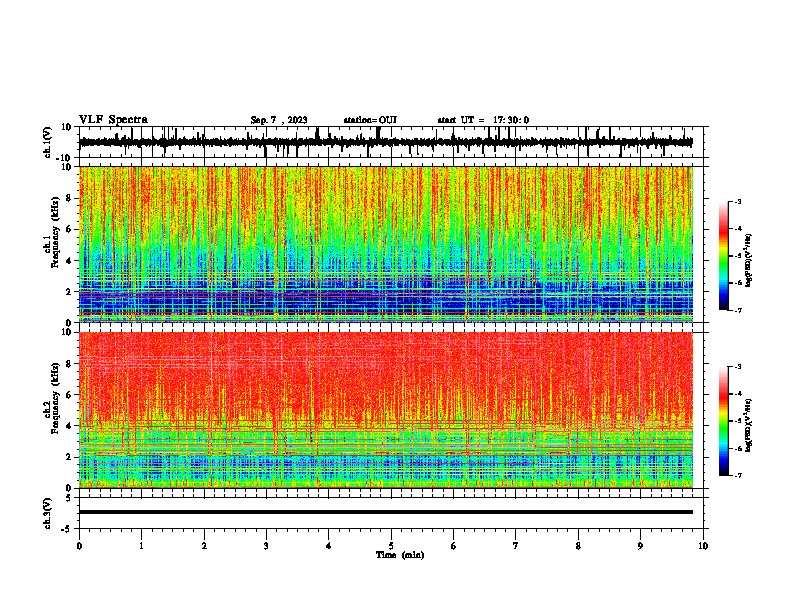Viewport: 792px width, 612px height.
Task: Click the "-5" label on ch.2 colorbar
Action: click(738, 421)
